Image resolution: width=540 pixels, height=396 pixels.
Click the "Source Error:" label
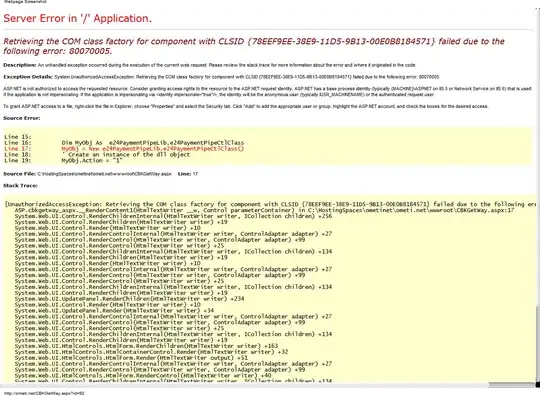[x=22, y=118]
